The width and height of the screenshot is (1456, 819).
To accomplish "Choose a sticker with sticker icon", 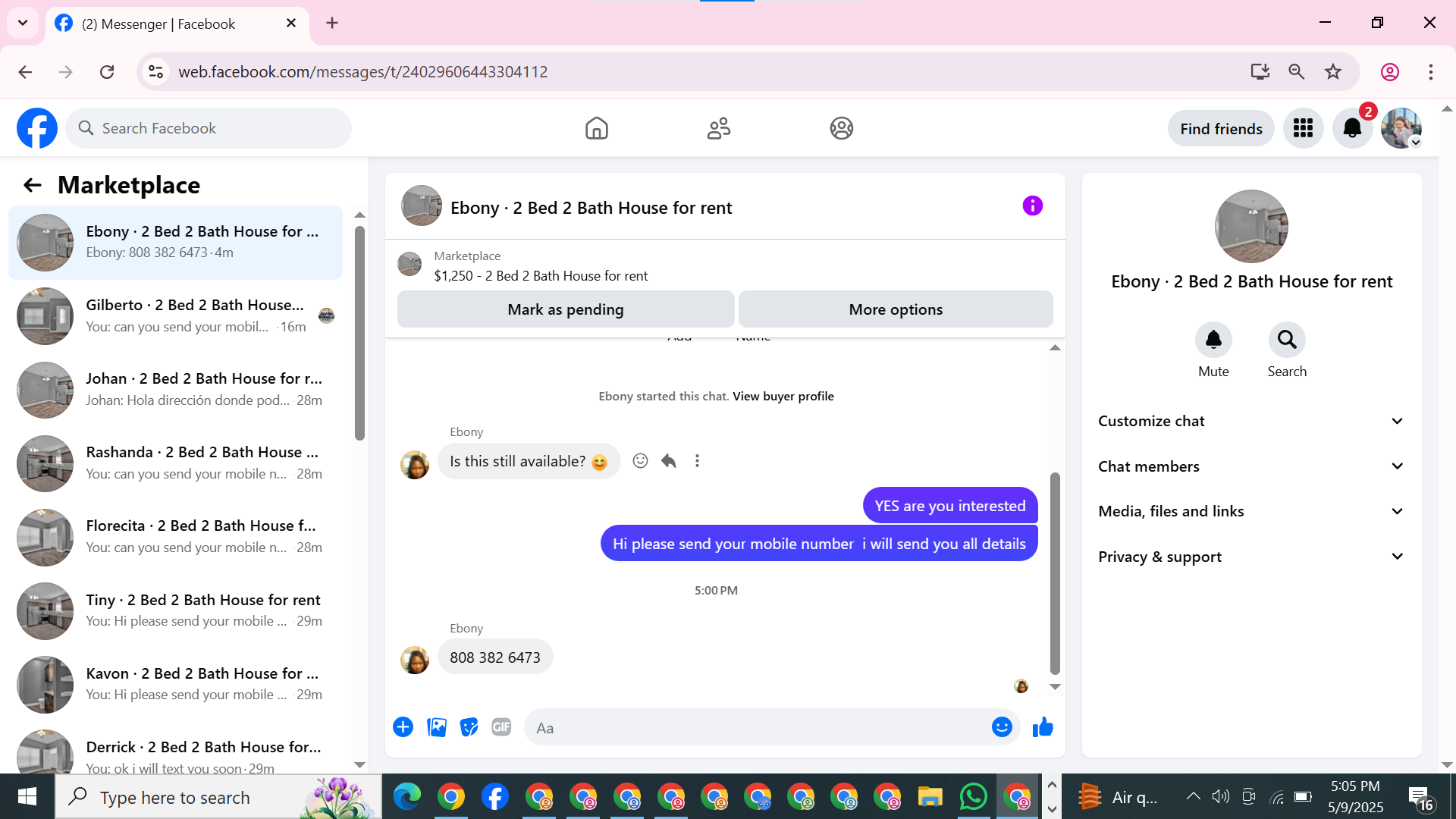I will [469, 727].
